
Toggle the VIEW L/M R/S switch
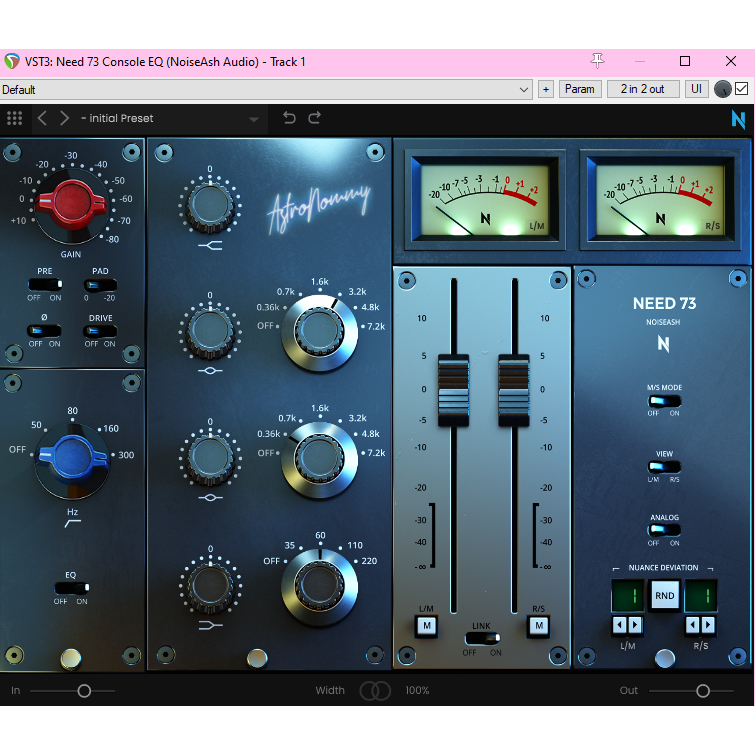[x=664, y=467]
